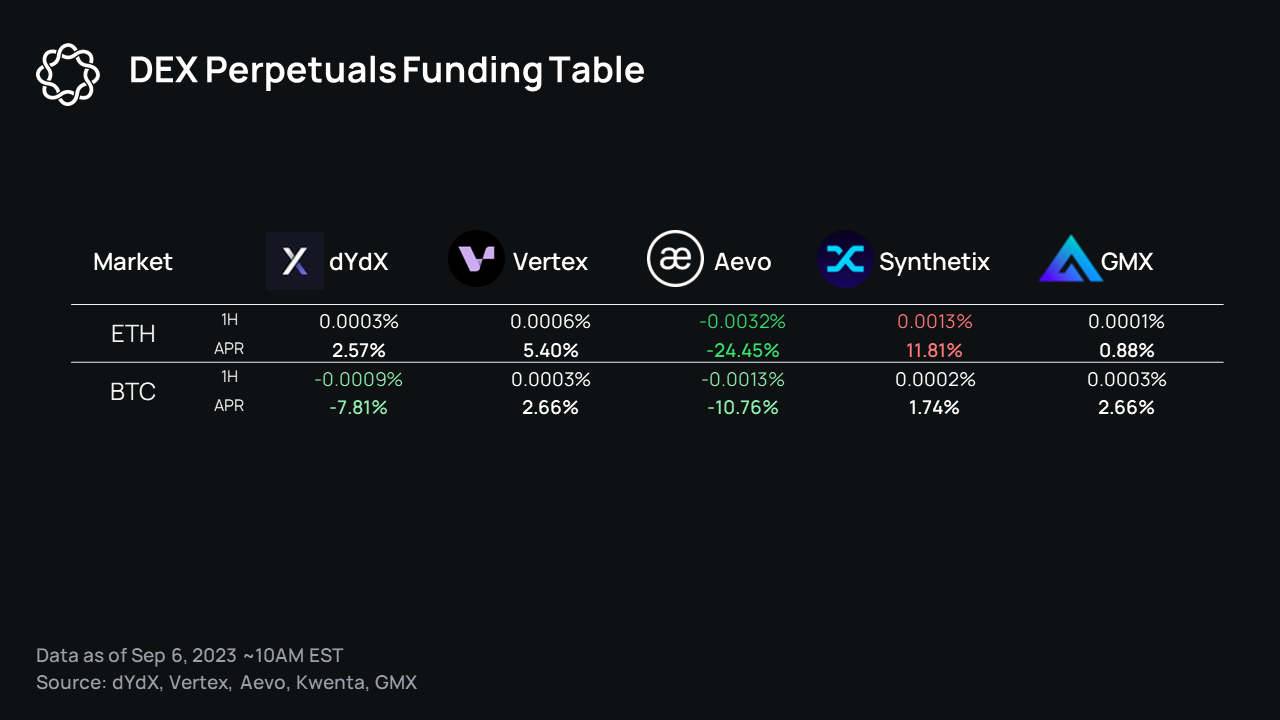Click the Synthetix logo icon
The image size is (1280, 720).
pos(845,260)
